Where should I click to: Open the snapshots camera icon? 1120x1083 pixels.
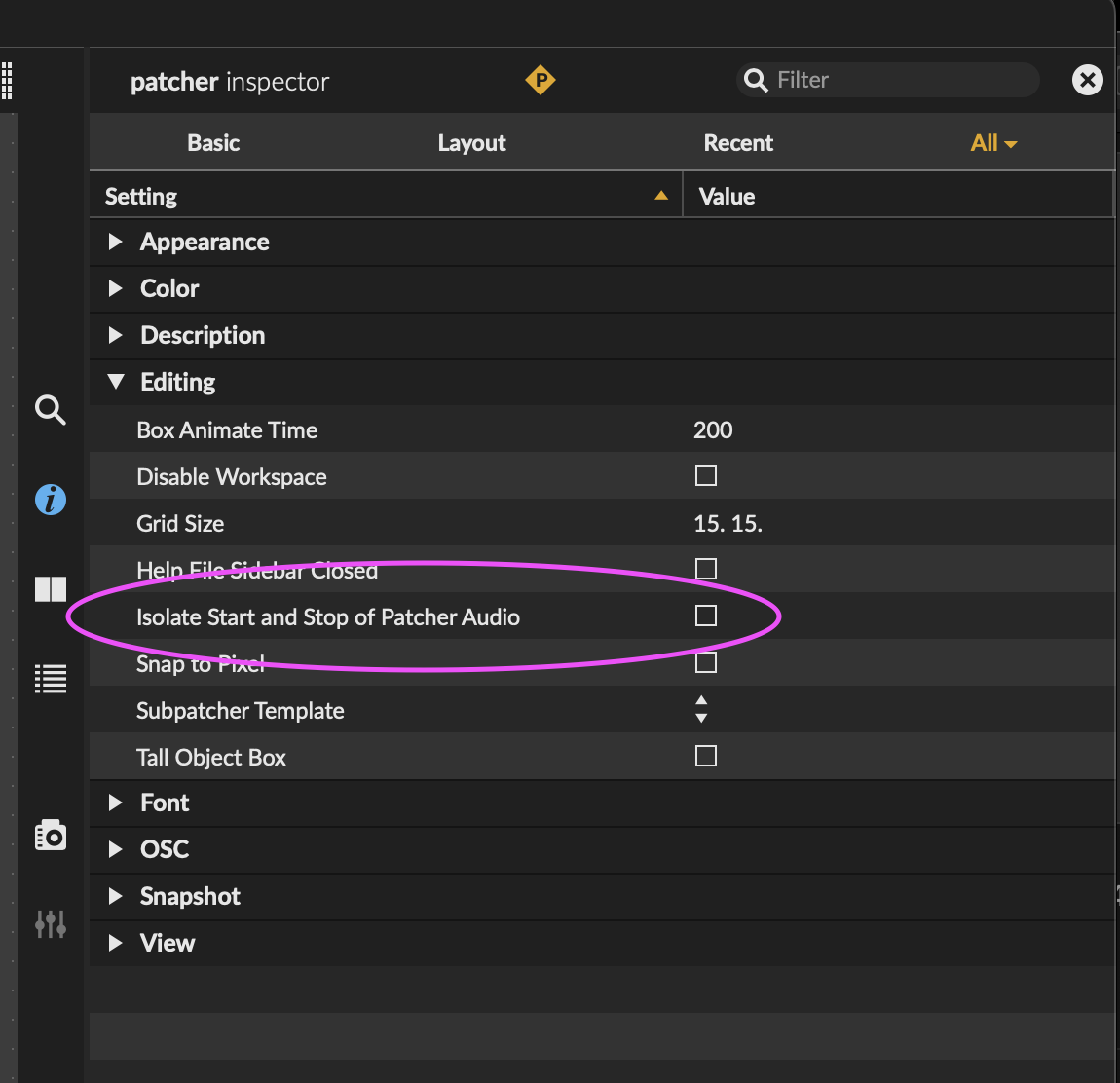coord(51,835)
